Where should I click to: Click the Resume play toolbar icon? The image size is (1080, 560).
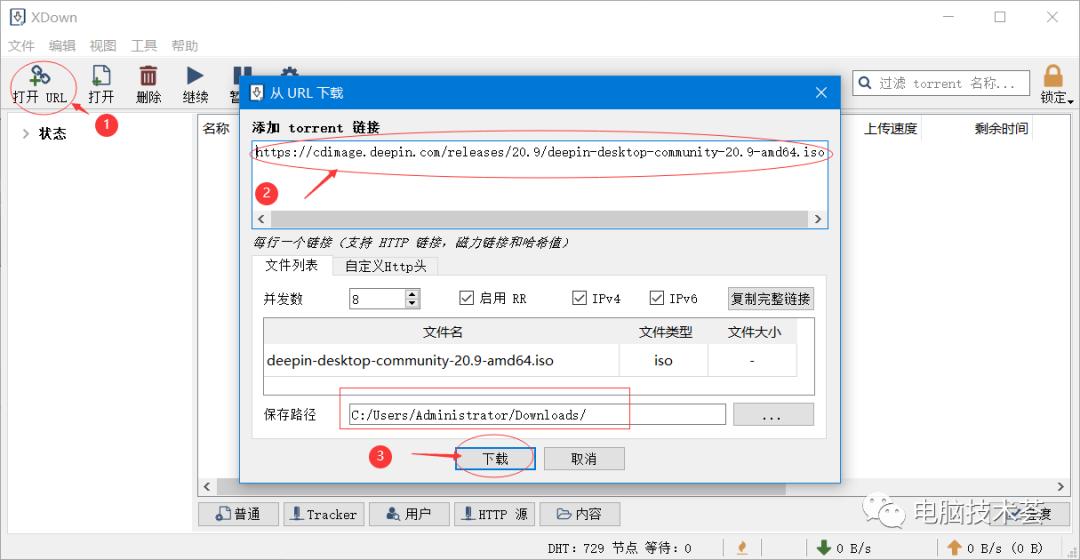(195, 76)
